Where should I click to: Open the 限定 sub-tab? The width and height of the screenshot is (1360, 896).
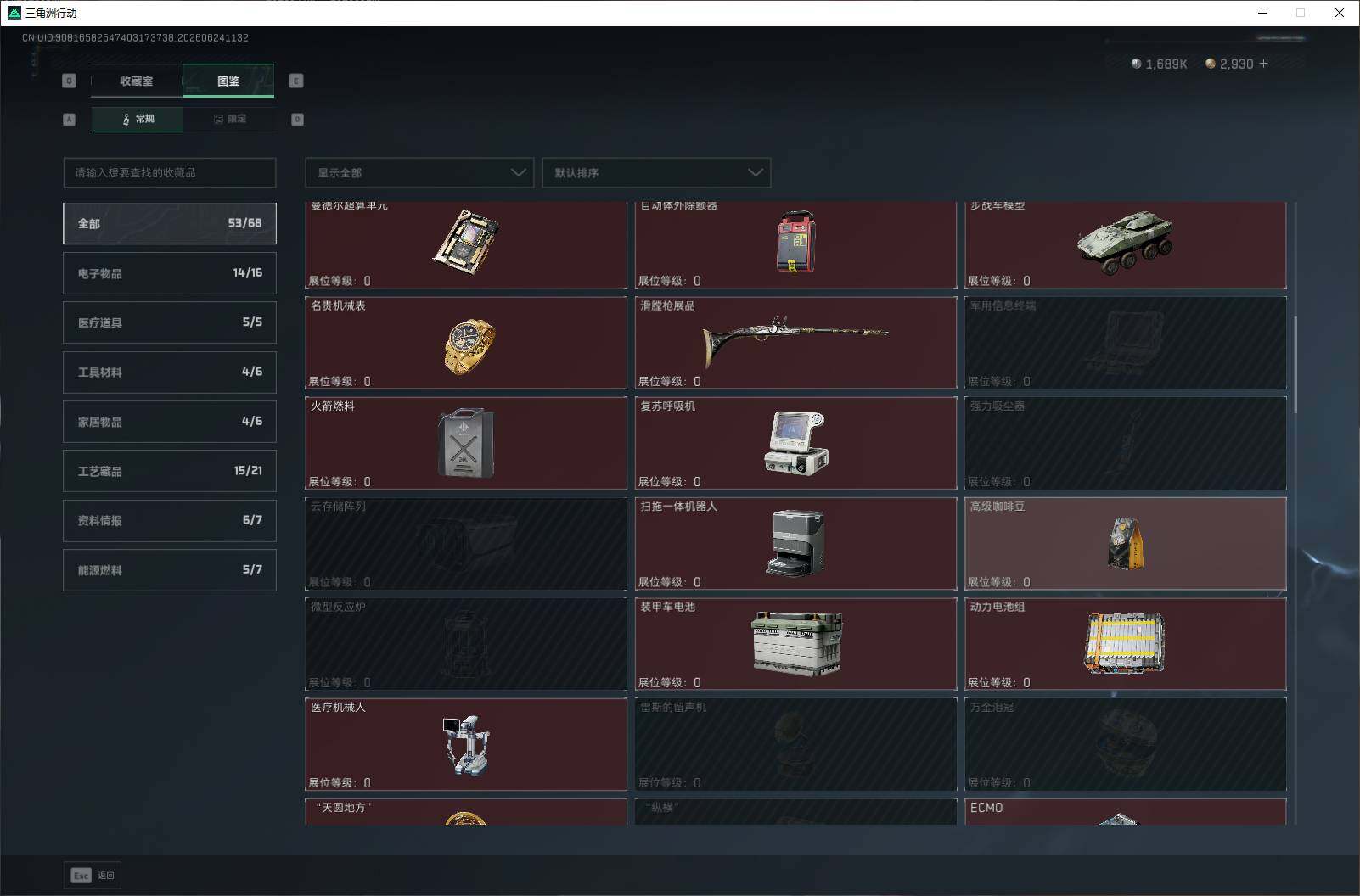229,119
